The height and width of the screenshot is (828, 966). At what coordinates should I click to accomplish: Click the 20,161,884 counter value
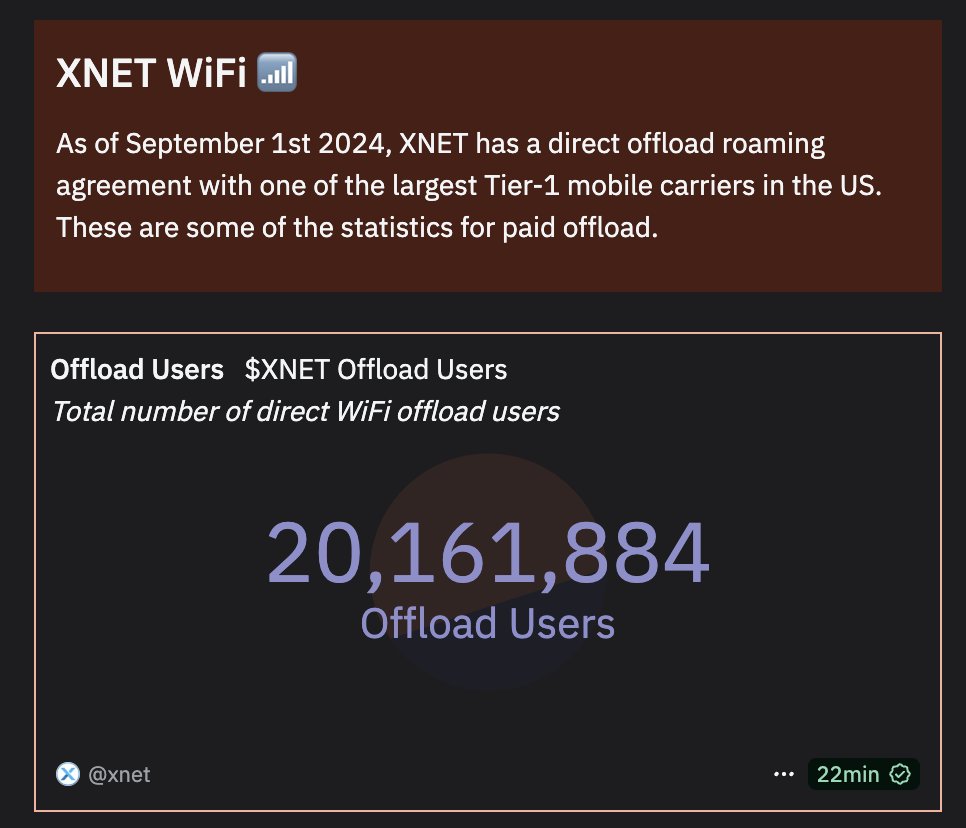pos(488,555)
